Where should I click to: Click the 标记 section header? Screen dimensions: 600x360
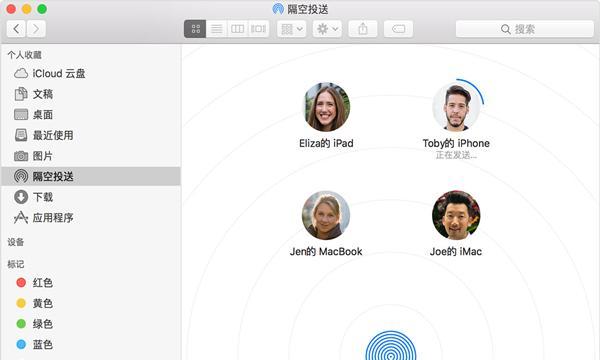pos(16,264)
